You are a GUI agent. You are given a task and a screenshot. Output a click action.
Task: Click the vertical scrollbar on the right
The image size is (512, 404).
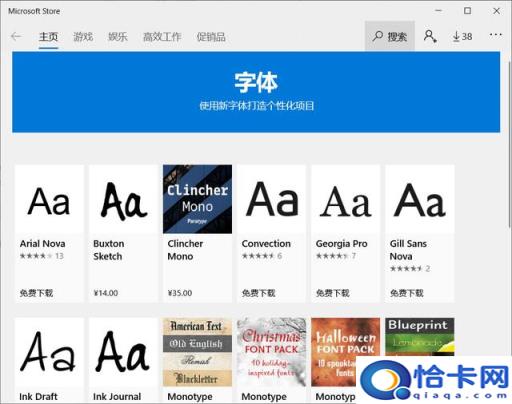(509, 145)
